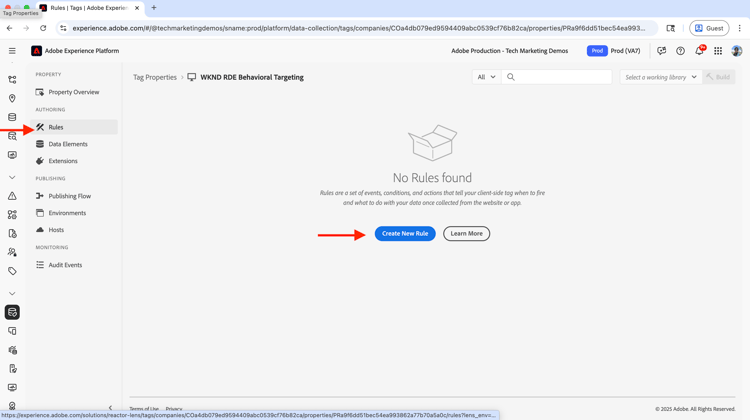Click Terms of Use footer link

pyautogui.click(x=144, y=409)
